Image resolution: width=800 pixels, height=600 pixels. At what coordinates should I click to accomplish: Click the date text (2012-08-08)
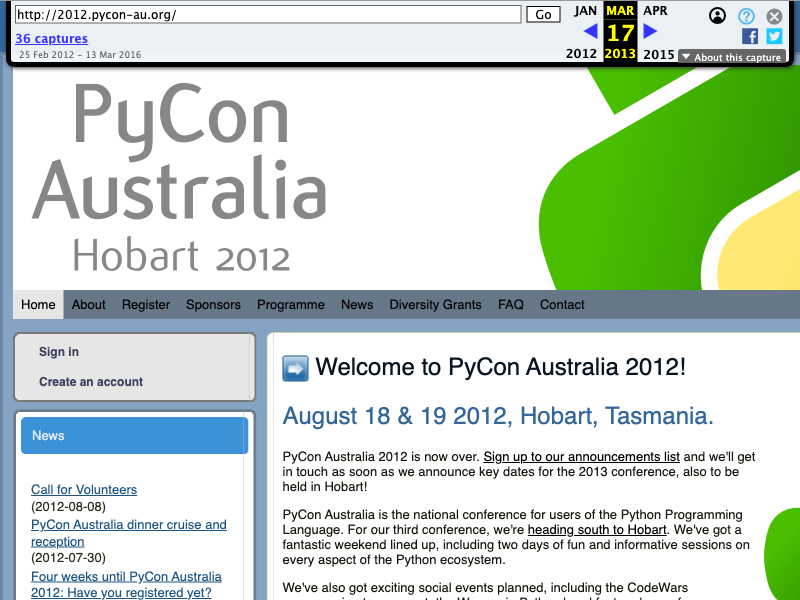[x=68, y=507]
